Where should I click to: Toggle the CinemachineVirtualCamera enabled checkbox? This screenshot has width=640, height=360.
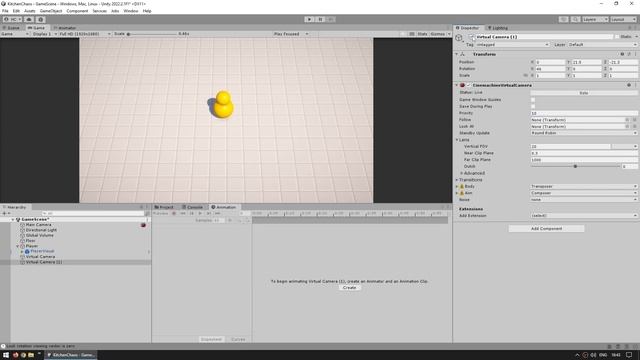[469, 85]
